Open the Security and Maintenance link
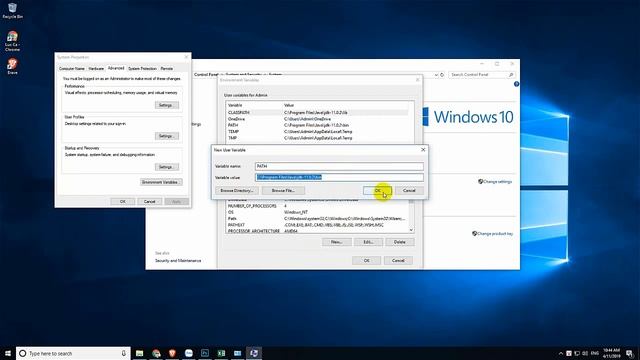This screenshot has width=640, height=360. 178,260
